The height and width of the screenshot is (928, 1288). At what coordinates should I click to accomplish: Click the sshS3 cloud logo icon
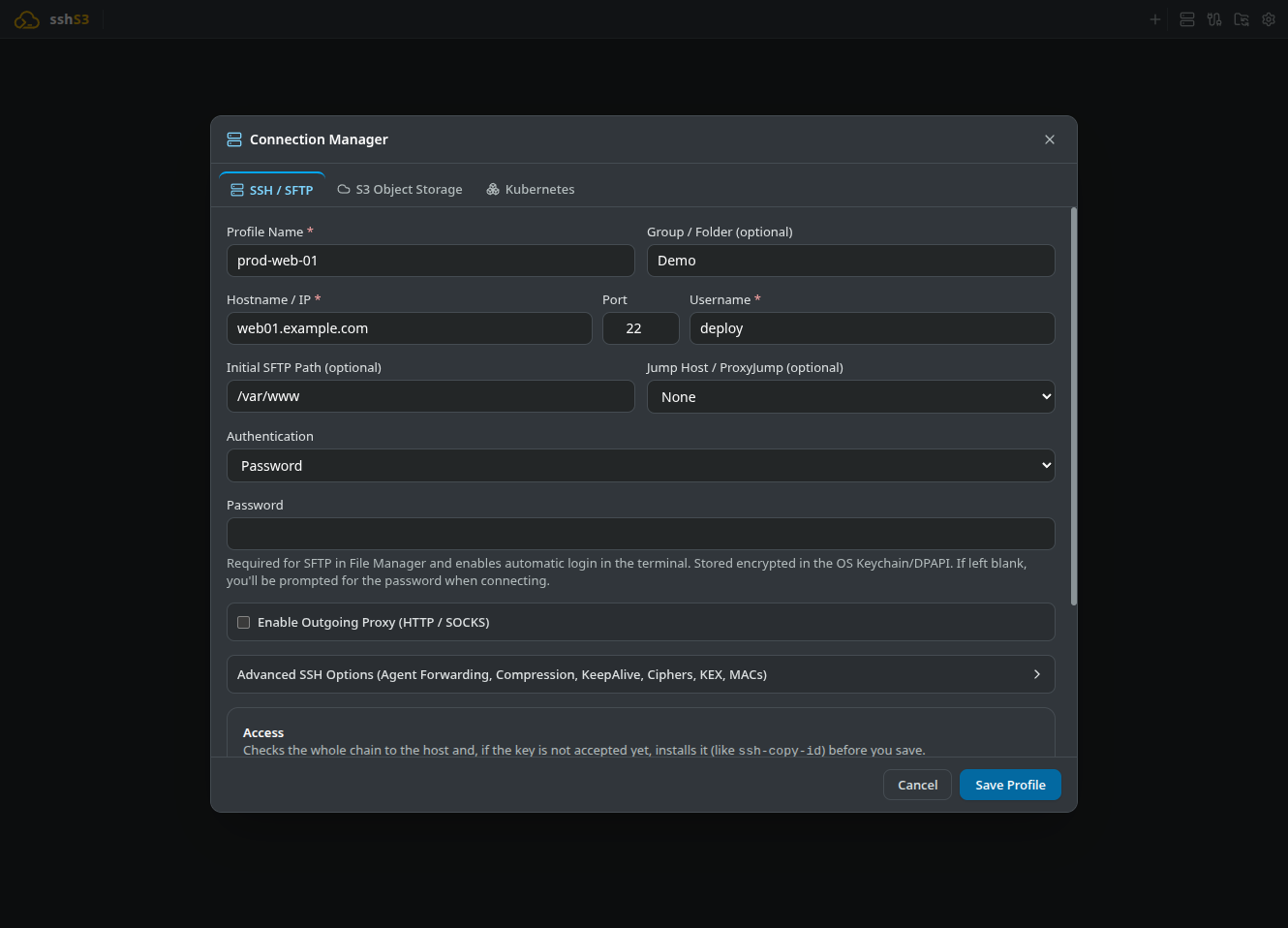tap(27, 19)
